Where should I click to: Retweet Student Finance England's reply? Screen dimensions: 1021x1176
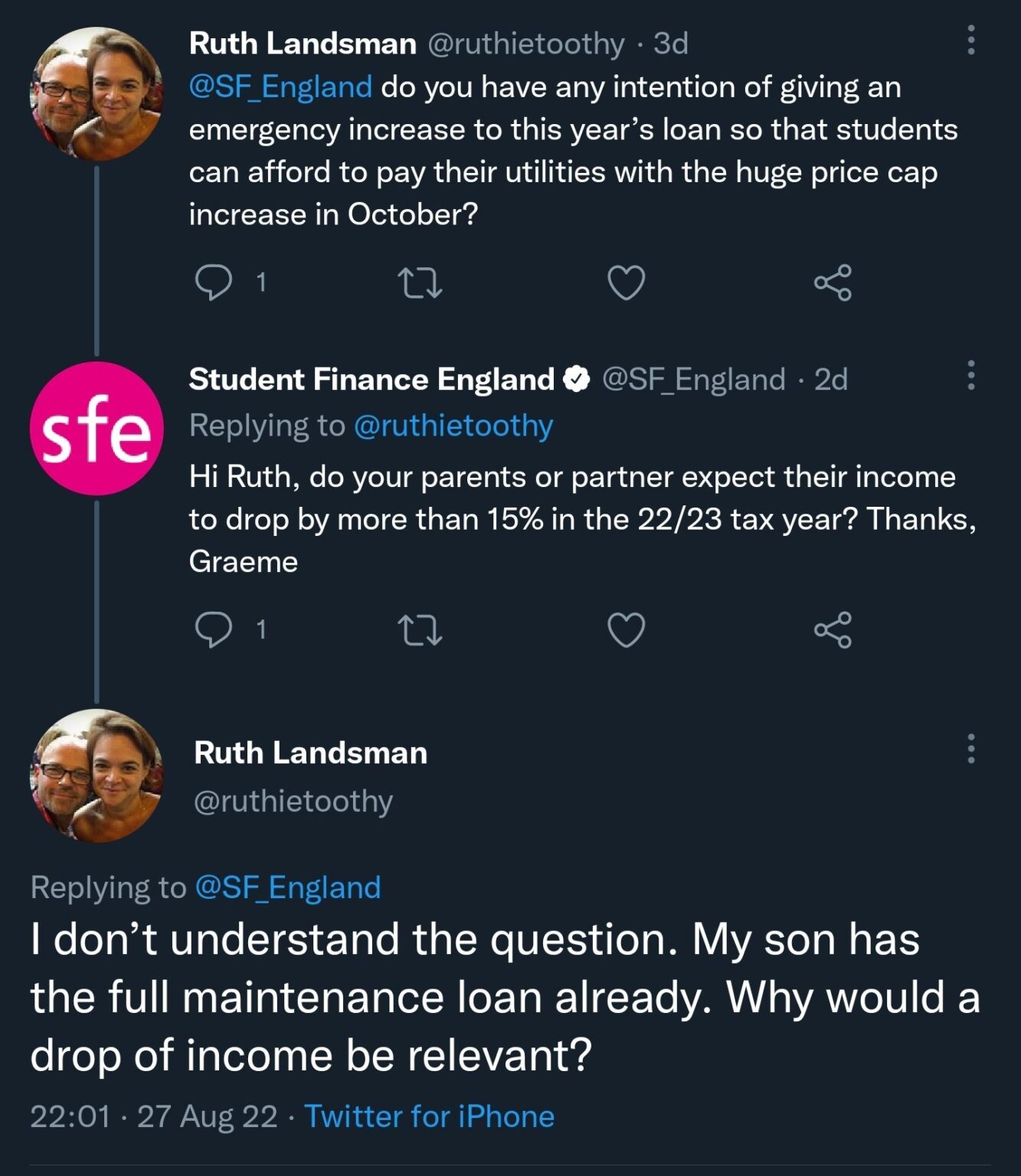click(x=421, y=629)
